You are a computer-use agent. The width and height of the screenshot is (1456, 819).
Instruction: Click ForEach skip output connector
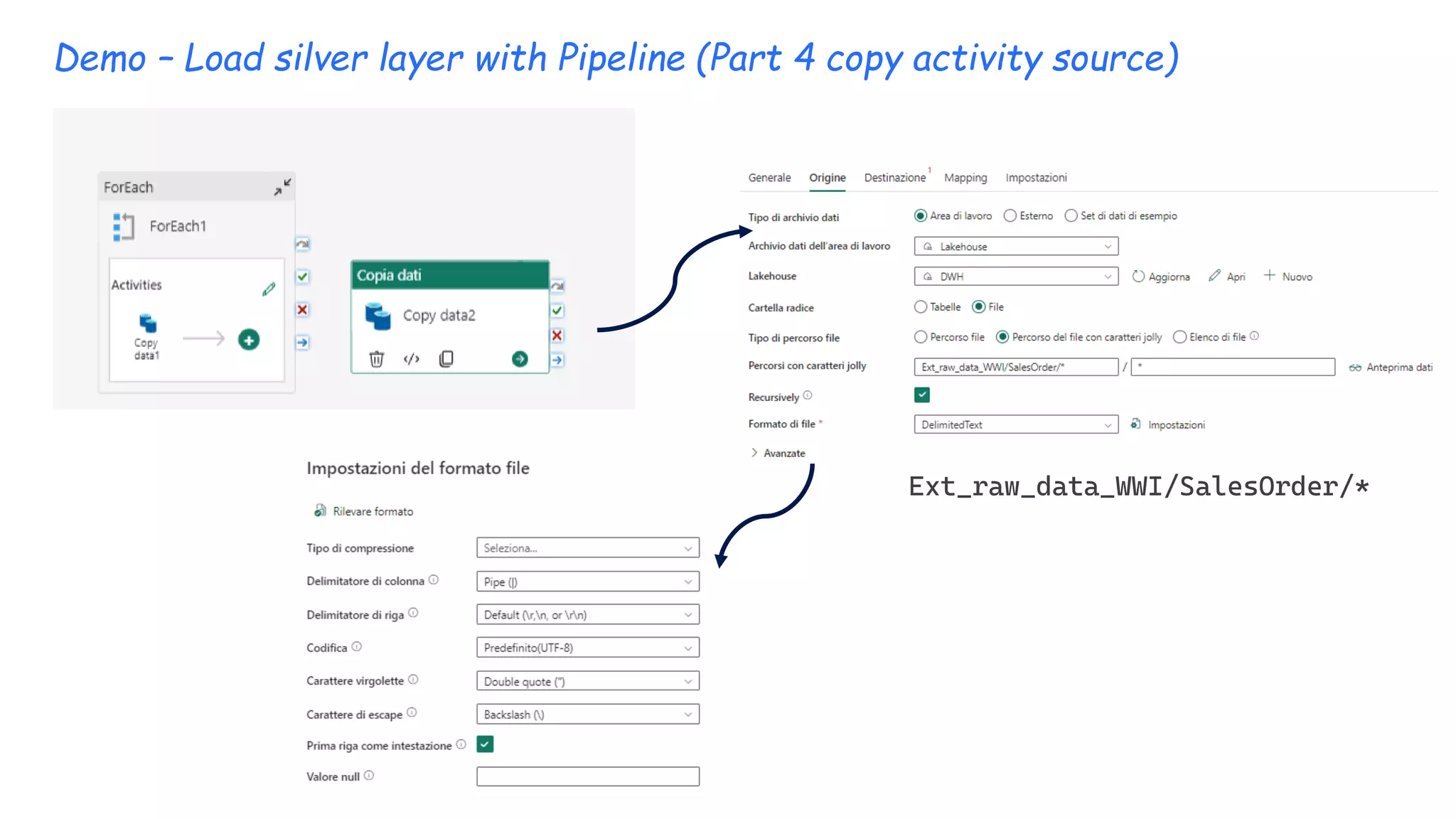(303, 244)
